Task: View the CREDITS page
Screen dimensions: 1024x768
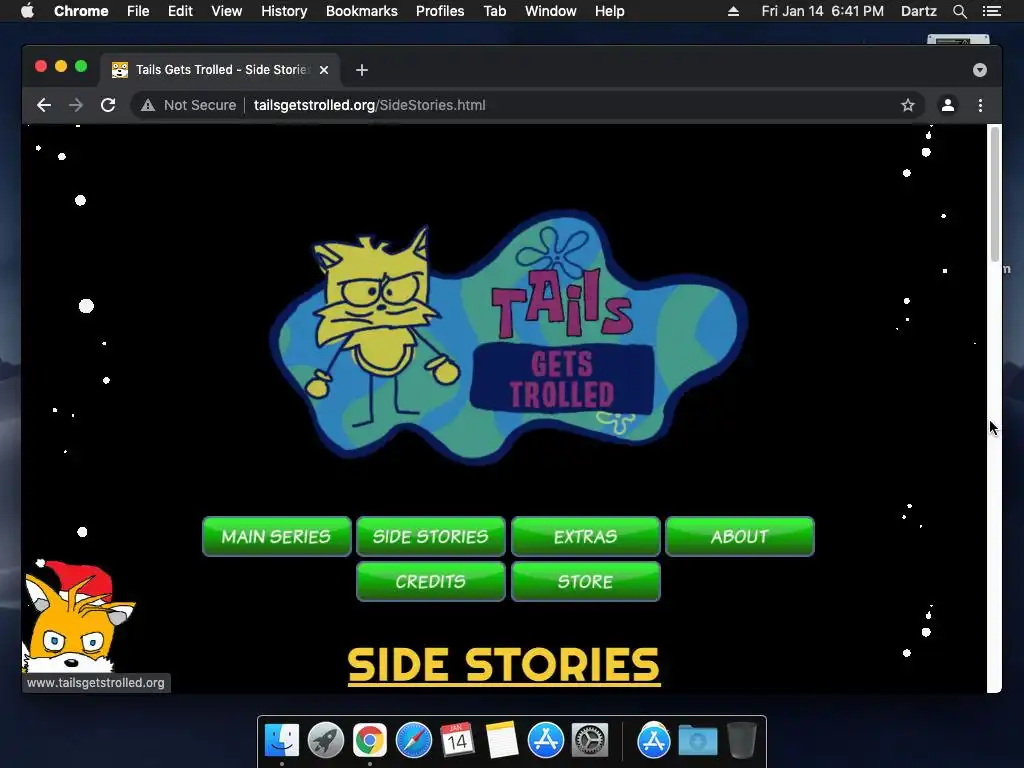Action: pyautogui.click(x=431, y=581)
